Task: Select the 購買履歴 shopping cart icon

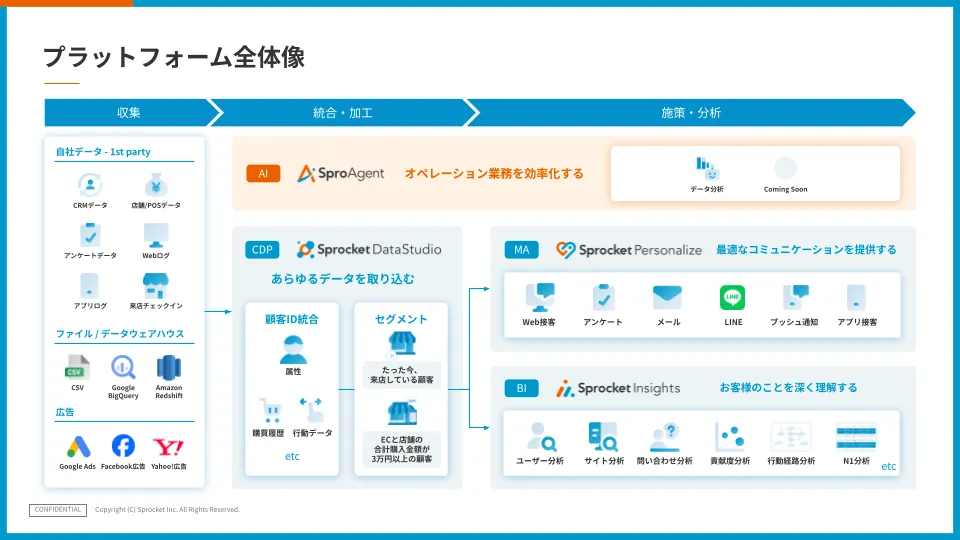Action: tap(269, 411)
